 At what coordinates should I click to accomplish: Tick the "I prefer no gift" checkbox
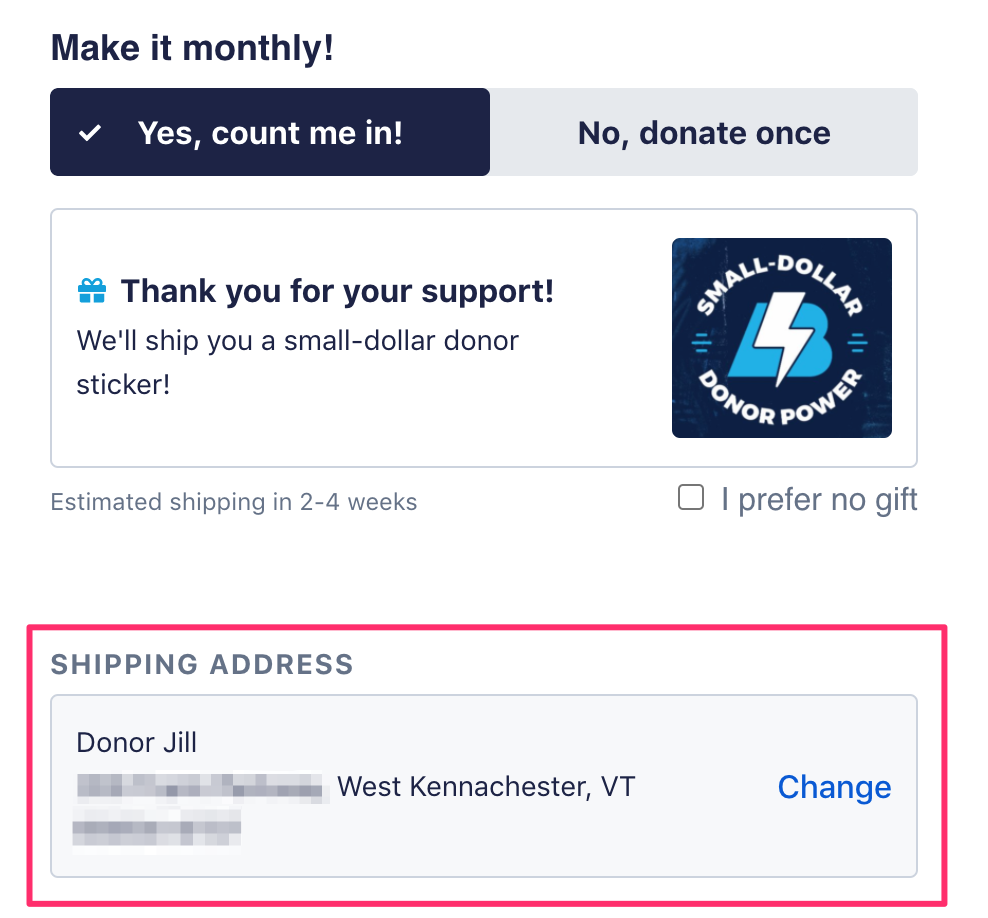click(x=691, y=498)
